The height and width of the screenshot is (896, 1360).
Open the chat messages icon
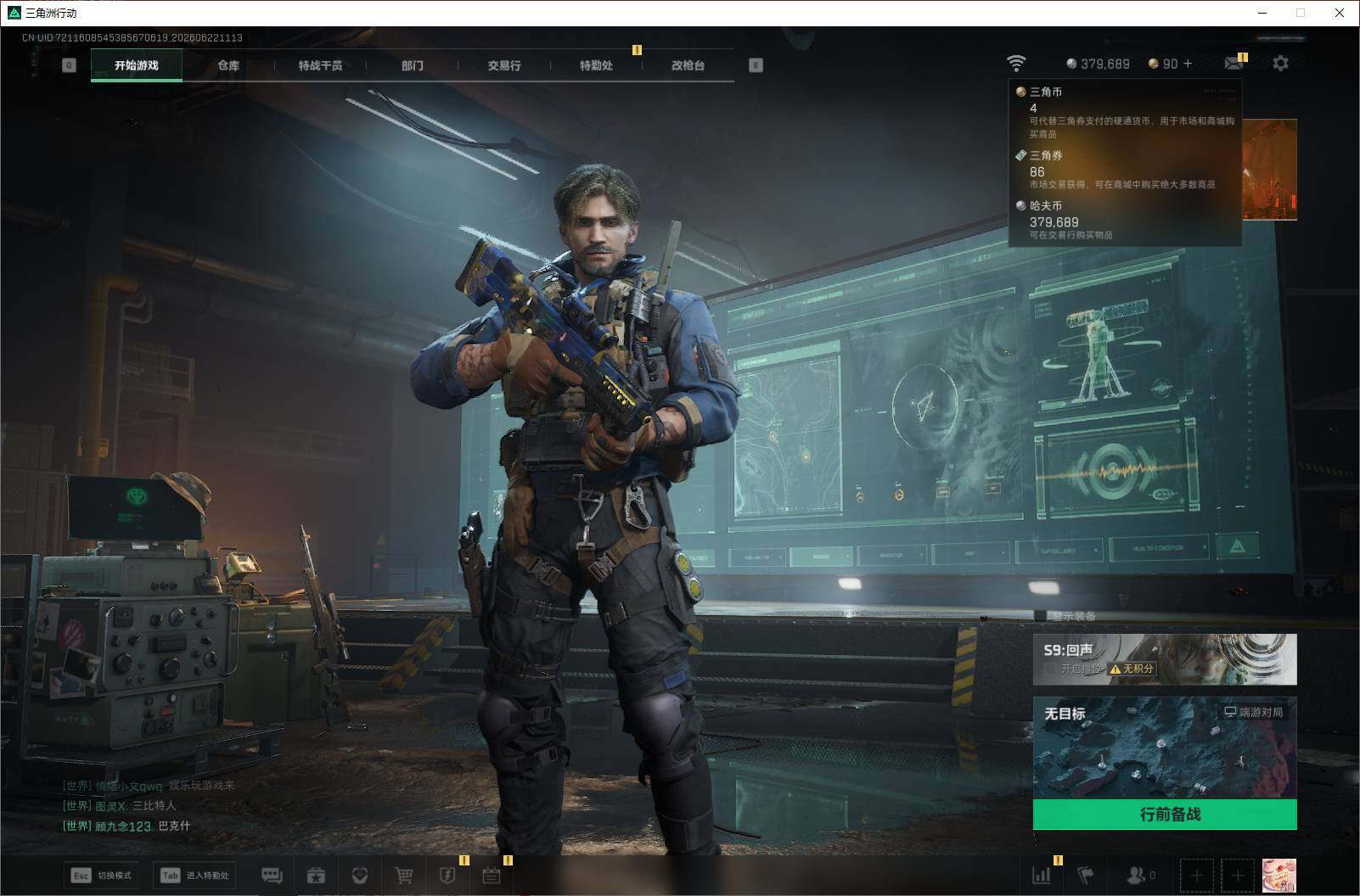272,875
